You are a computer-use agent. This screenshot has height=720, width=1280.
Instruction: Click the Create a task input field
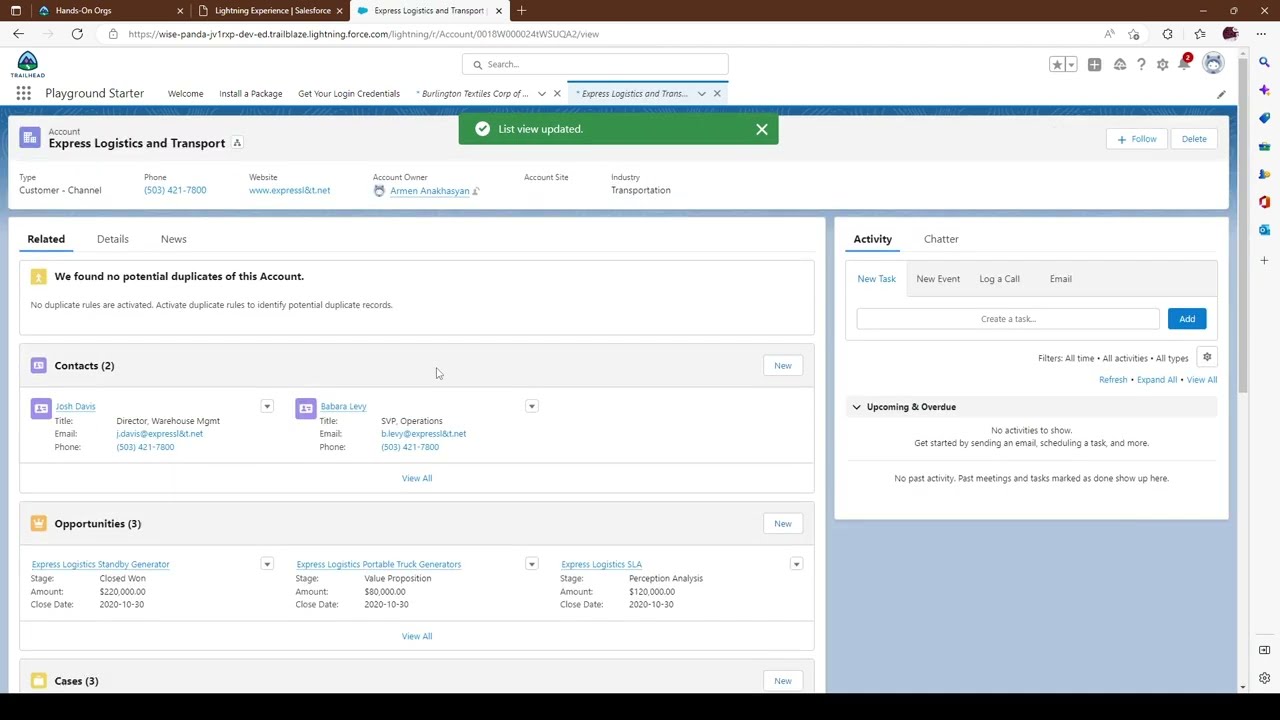[1008, 319]
